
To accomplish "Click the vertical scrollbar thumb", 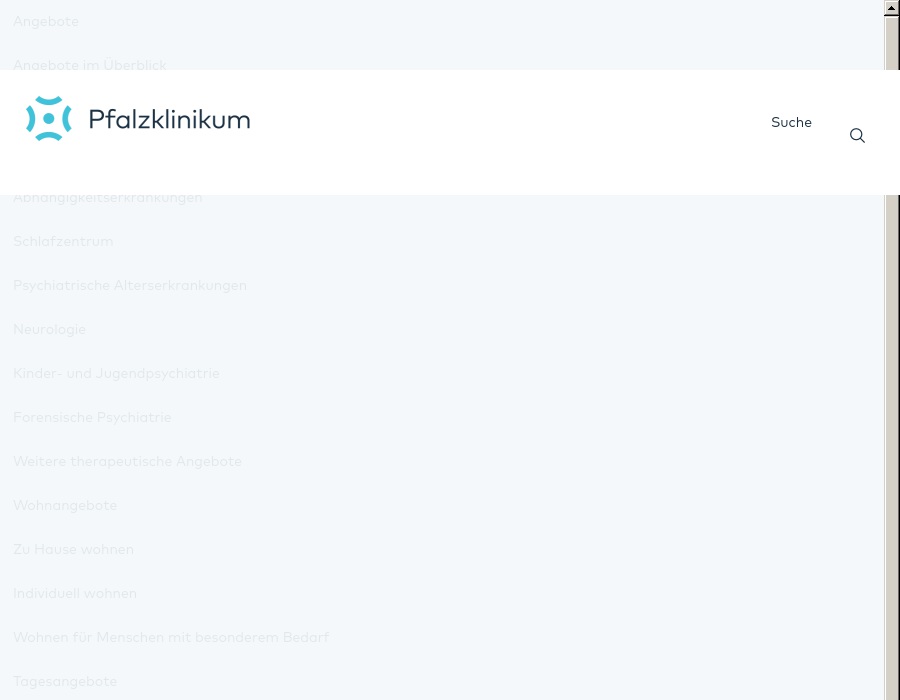I will point(892,350).
